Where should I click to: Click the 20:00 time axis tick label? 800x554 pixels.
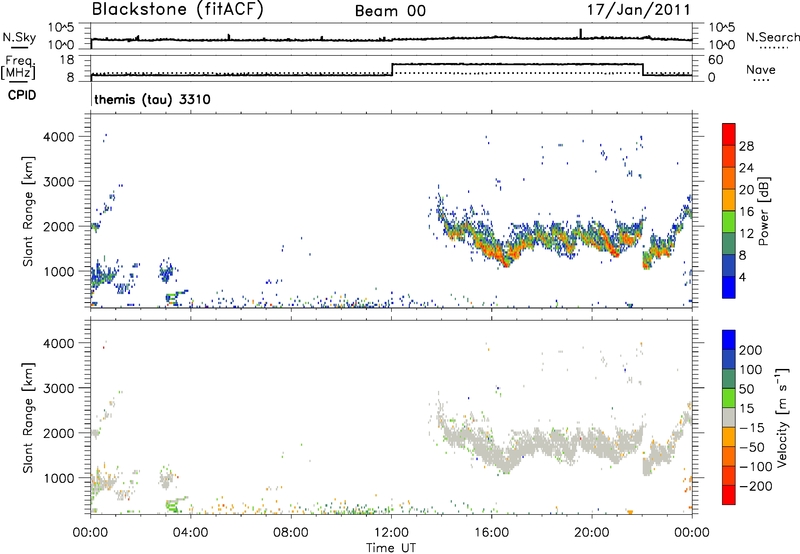click(592, 533)
